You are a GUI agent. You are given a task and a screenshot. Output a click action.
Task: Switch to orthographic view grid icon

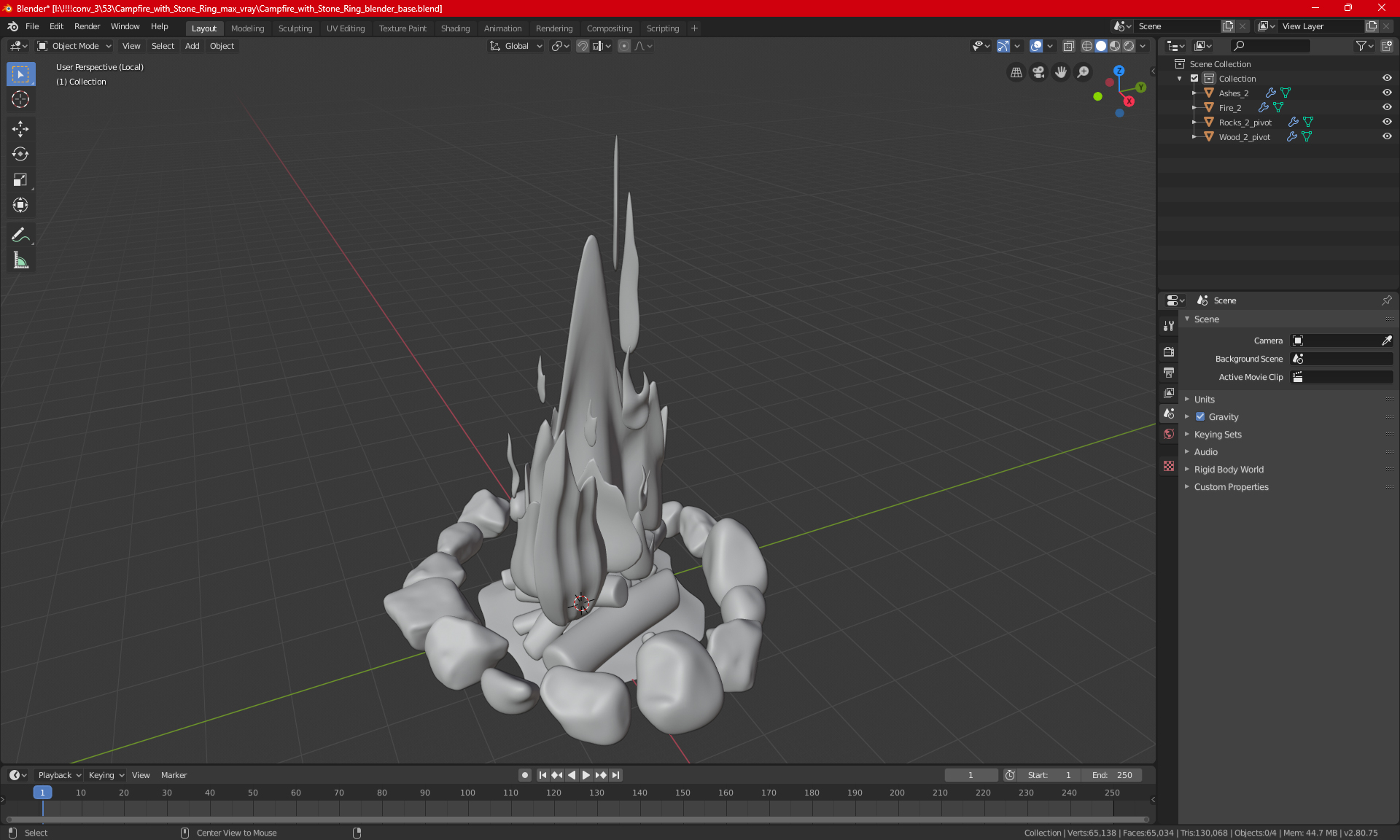point(1016,72)
